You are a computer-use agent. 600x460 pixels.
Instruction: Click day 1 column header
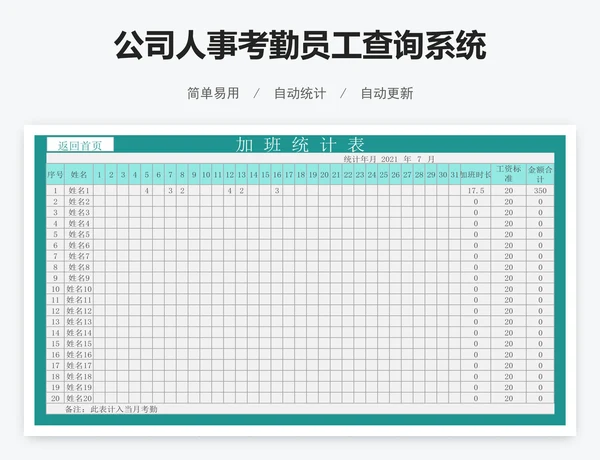coord(99,175)
